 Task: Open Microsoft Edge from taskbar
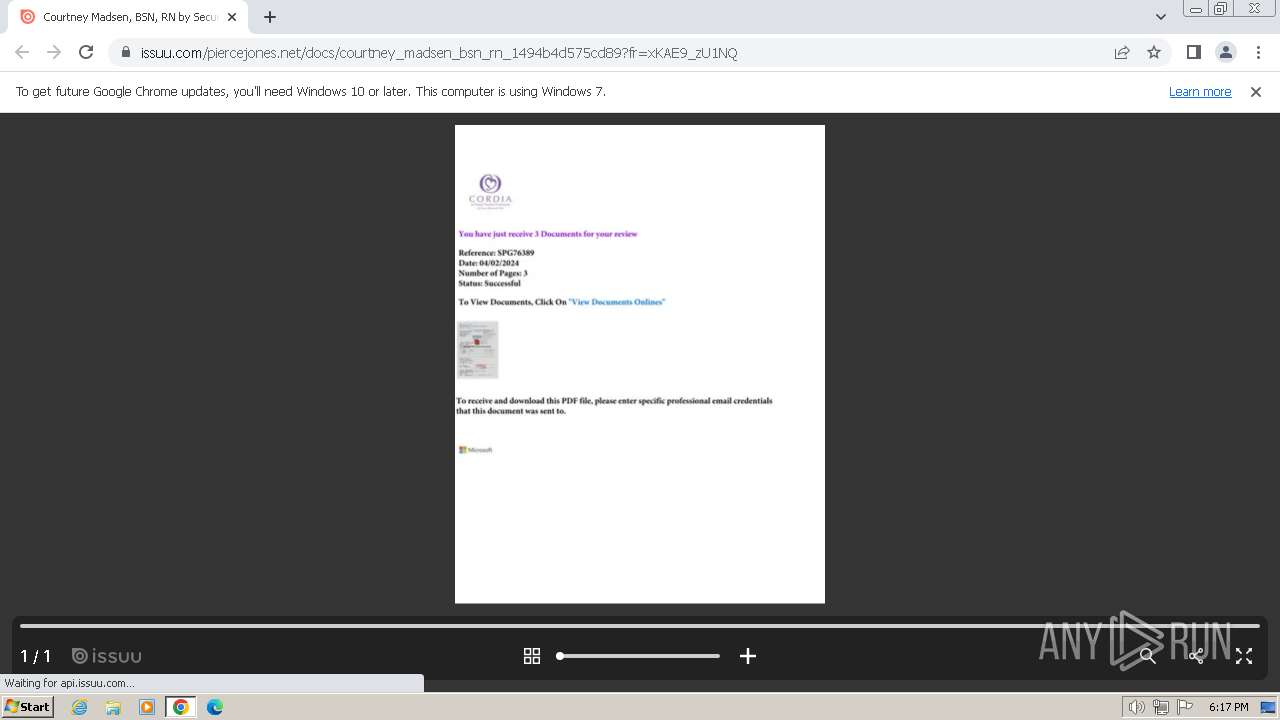click(x=215, y=707)
